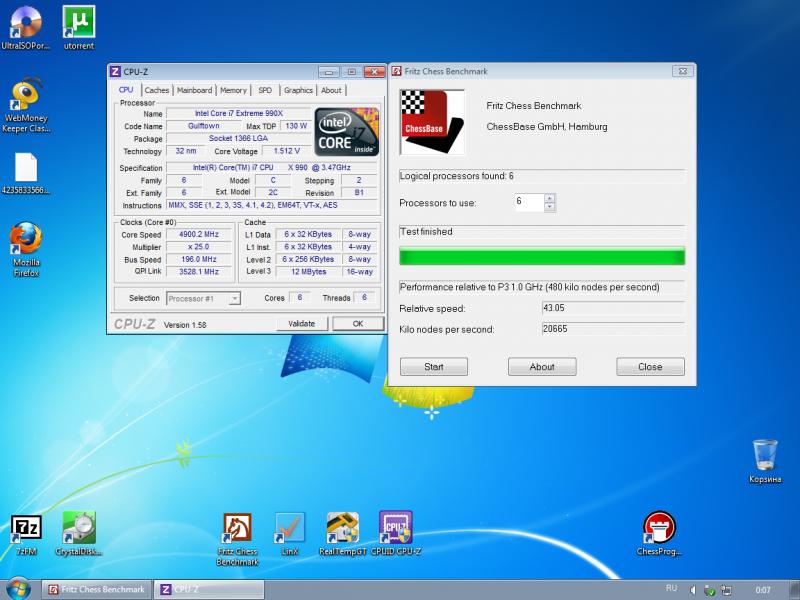Viewport: 800px width, 600px height.
Task: Click the green test progress bar
Action: click(x=542, y=257)
